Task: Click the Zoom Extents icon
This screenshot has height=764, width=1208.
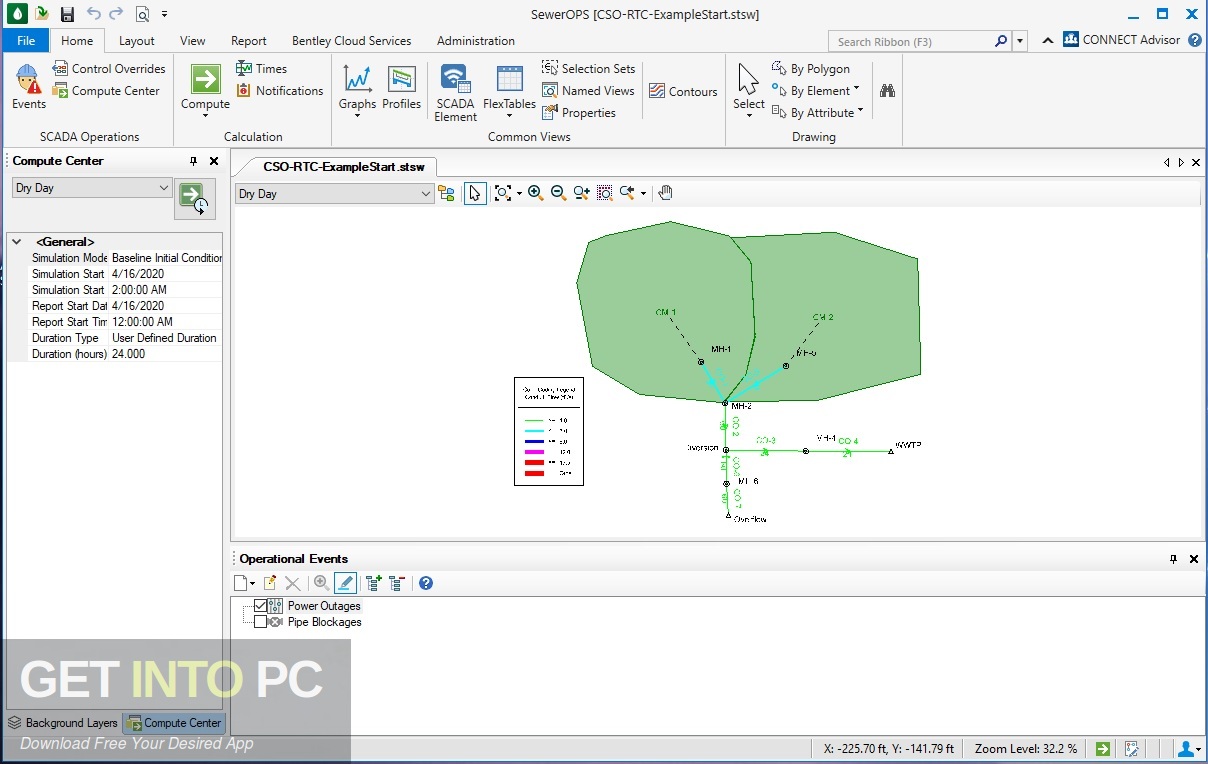Action: (502, 193)
